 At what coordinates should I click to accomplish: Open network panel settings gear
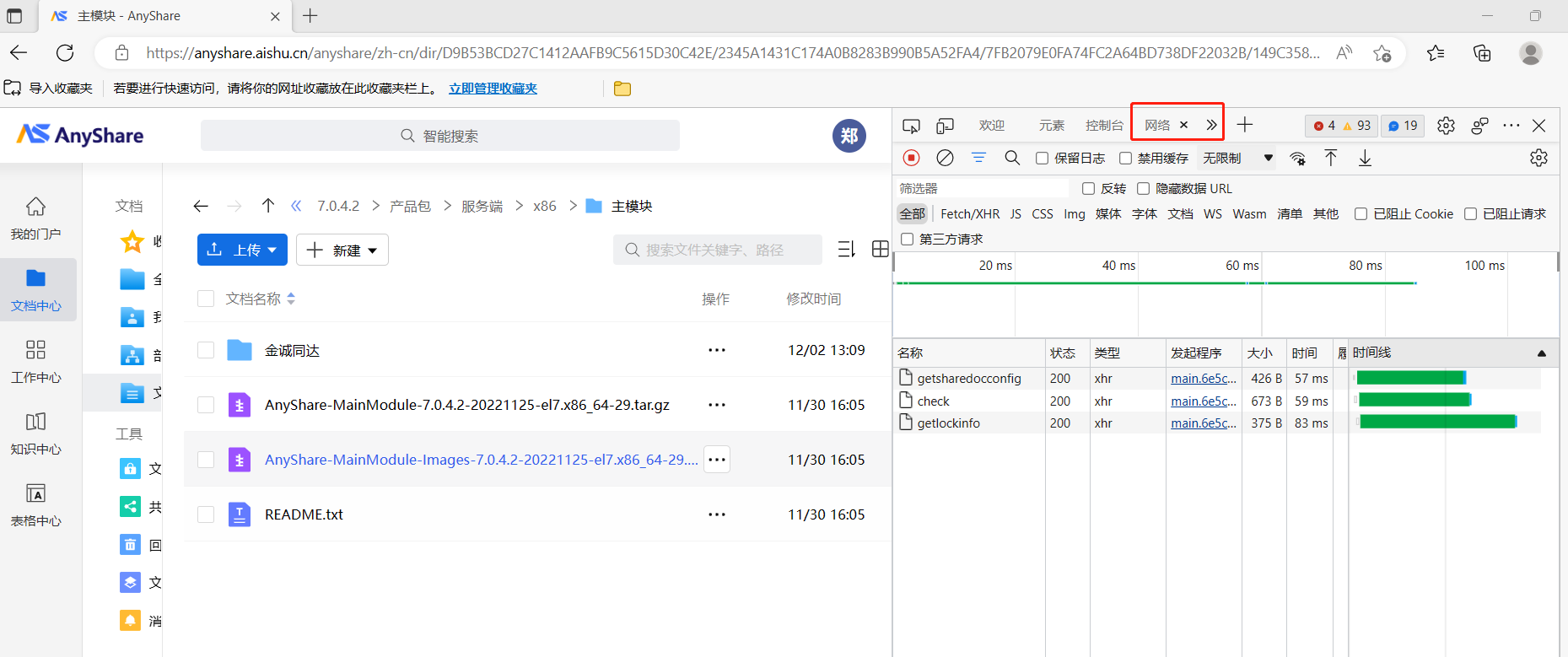pos(1538,158)
